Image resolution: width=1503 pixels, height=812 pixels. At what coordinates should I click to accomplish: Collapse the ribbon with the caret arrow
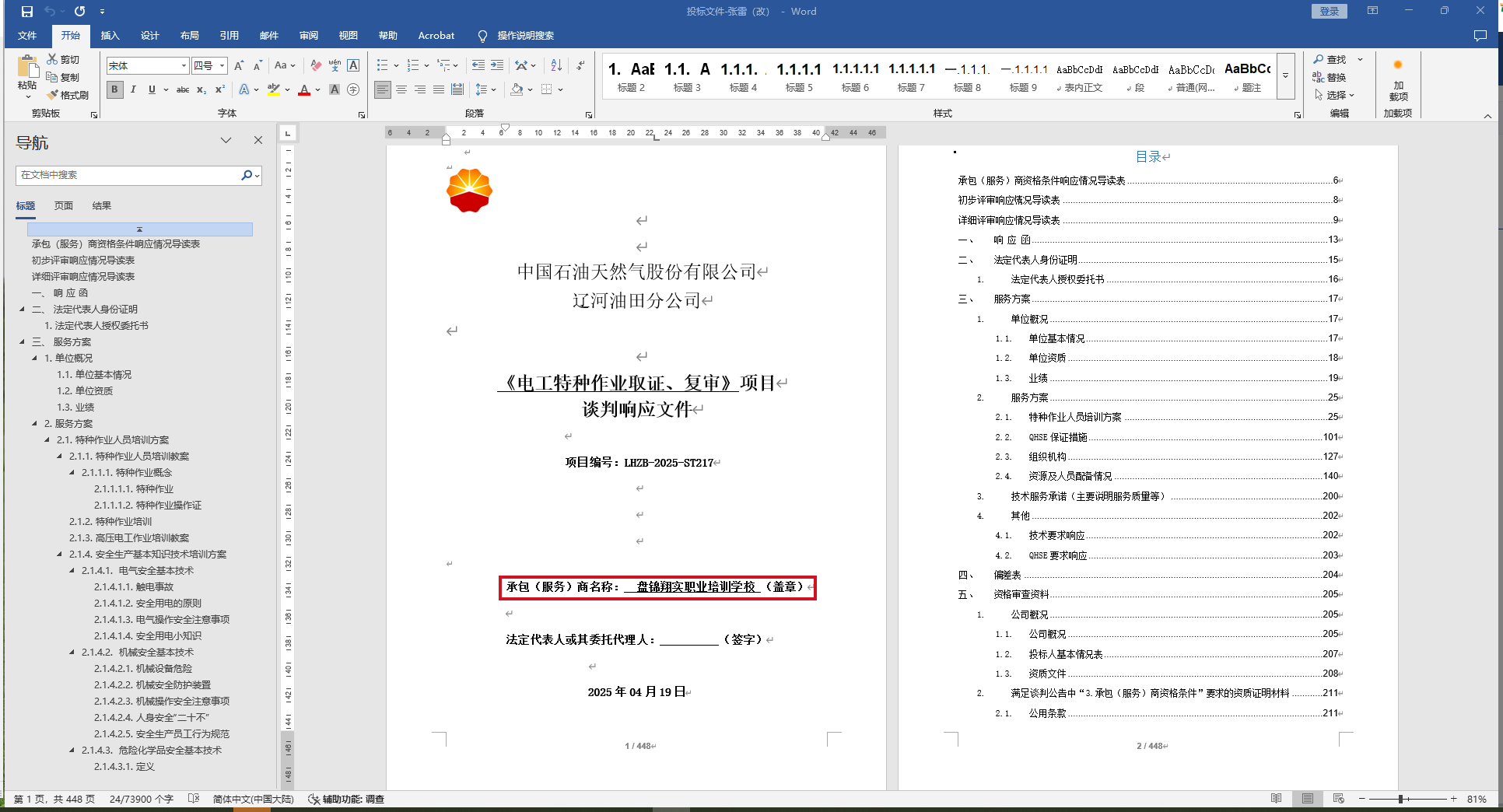[1487, 116]
